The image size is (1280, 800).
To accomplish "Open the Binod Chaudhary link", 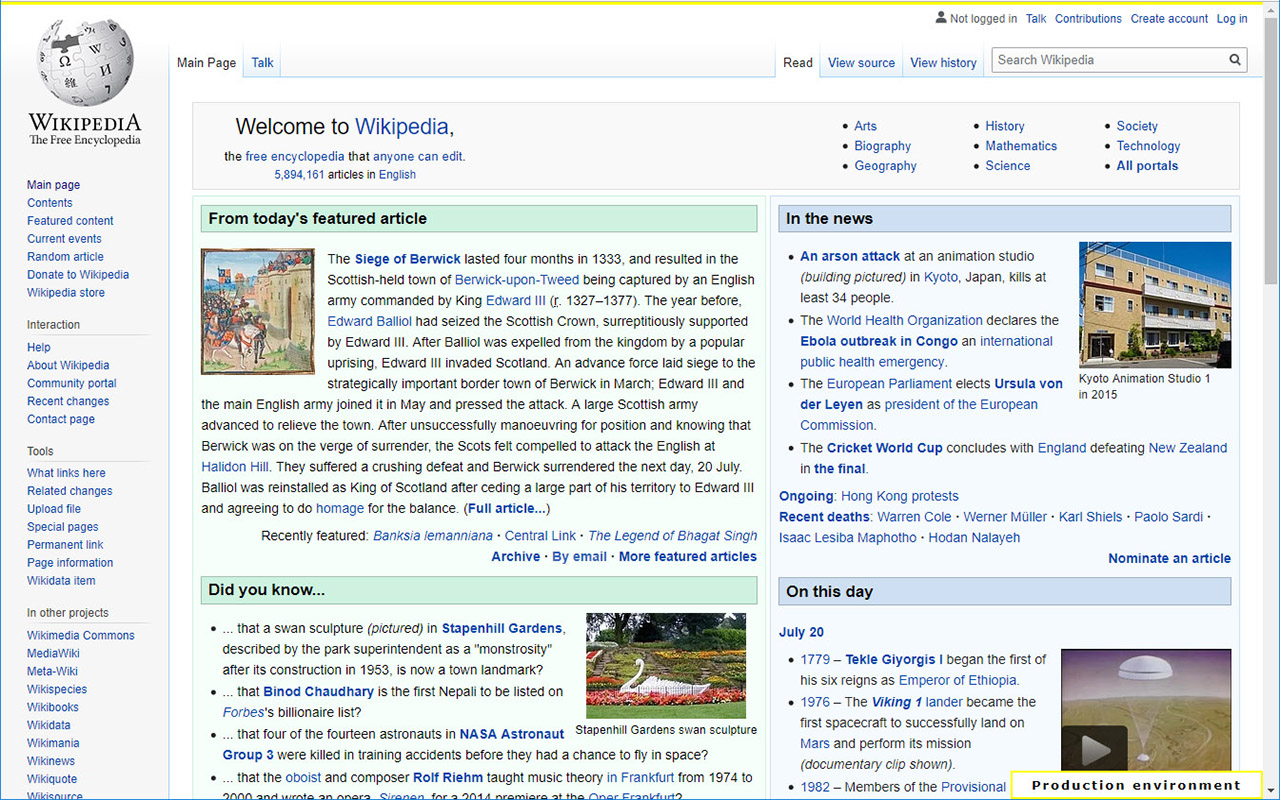I will tap(319, 692).
